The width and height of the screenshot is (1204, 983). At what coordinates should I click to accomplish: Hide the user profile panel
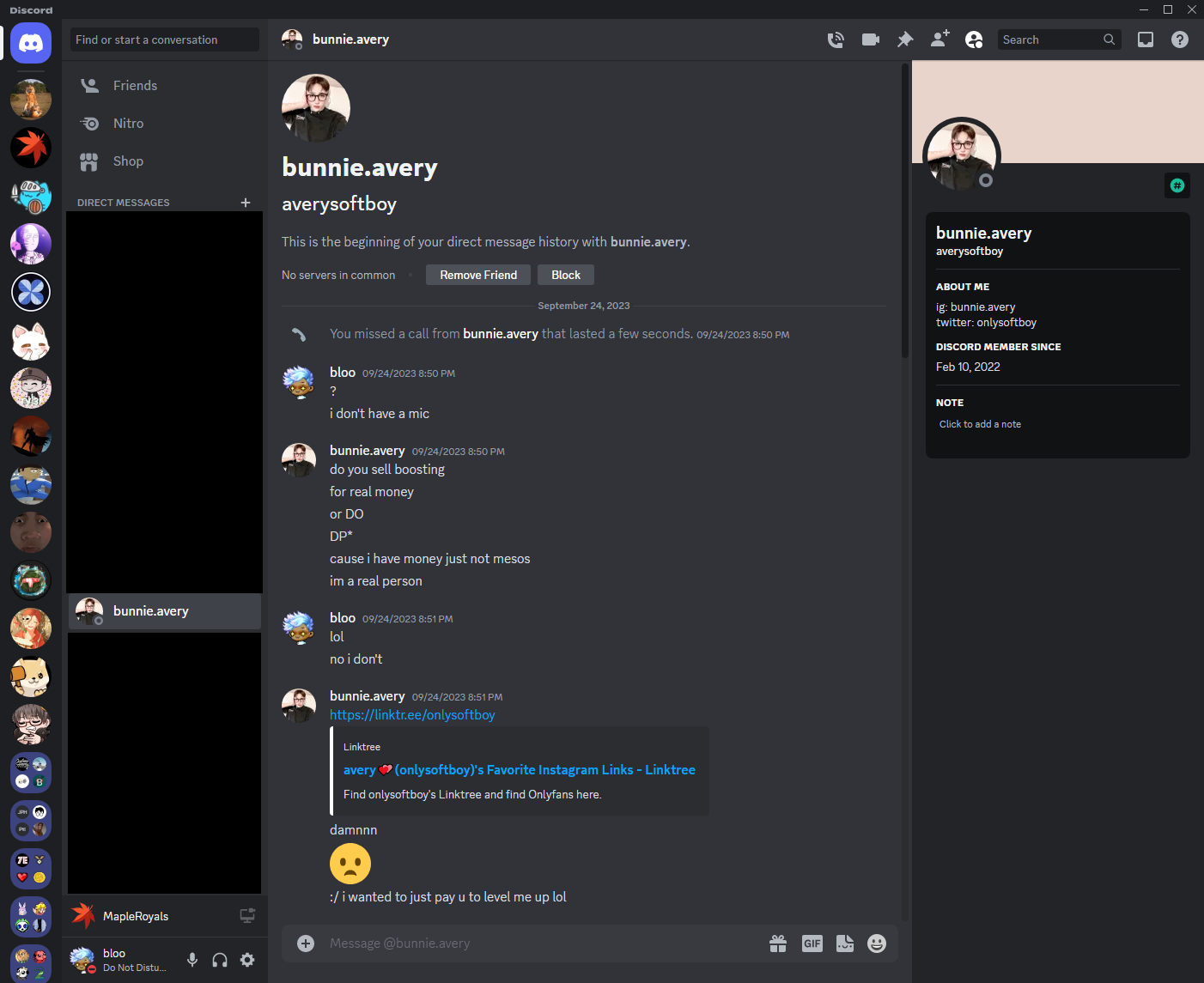974,39
